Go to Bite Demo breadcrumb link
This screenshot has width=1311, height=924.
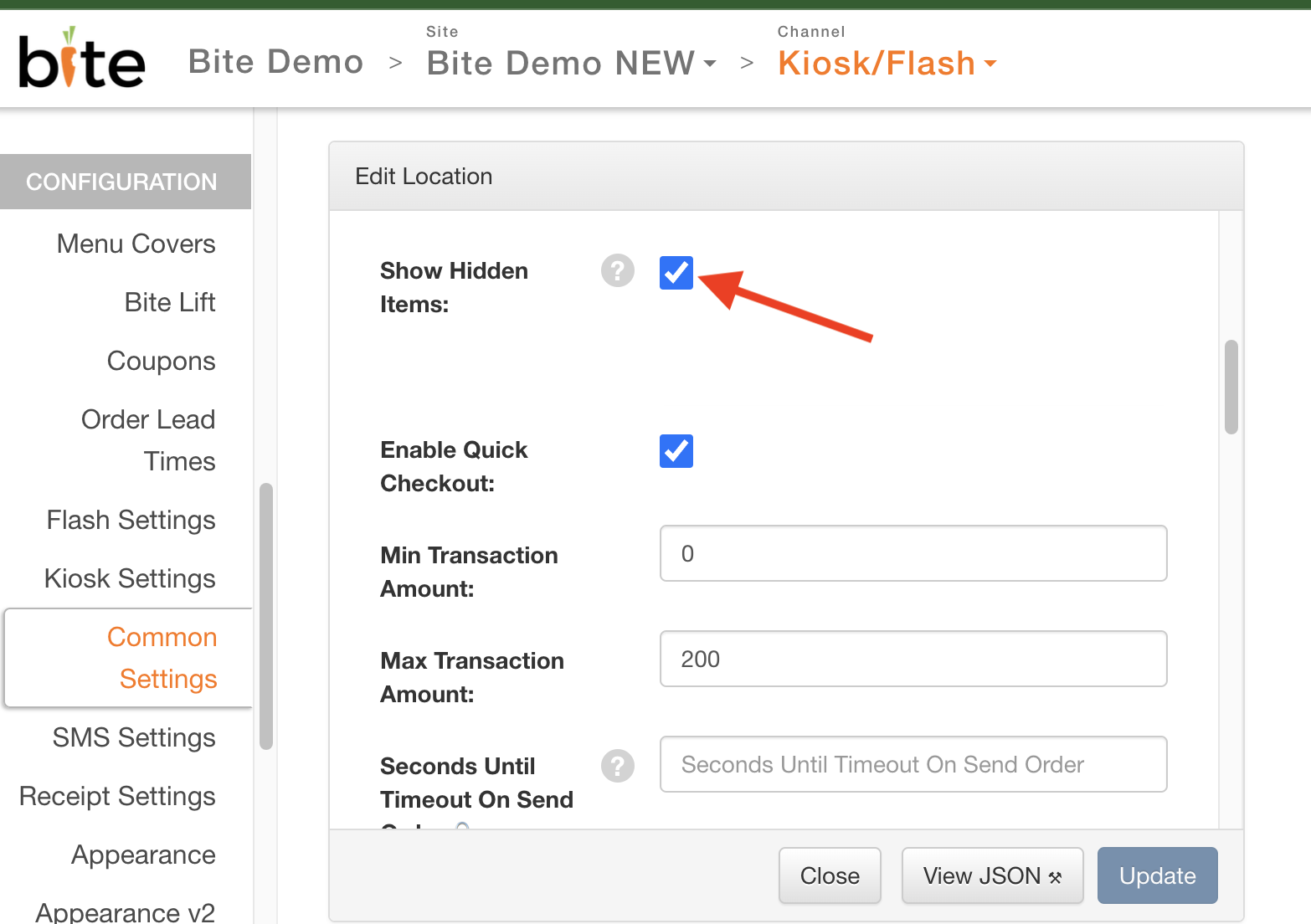(x=275, y=62)
